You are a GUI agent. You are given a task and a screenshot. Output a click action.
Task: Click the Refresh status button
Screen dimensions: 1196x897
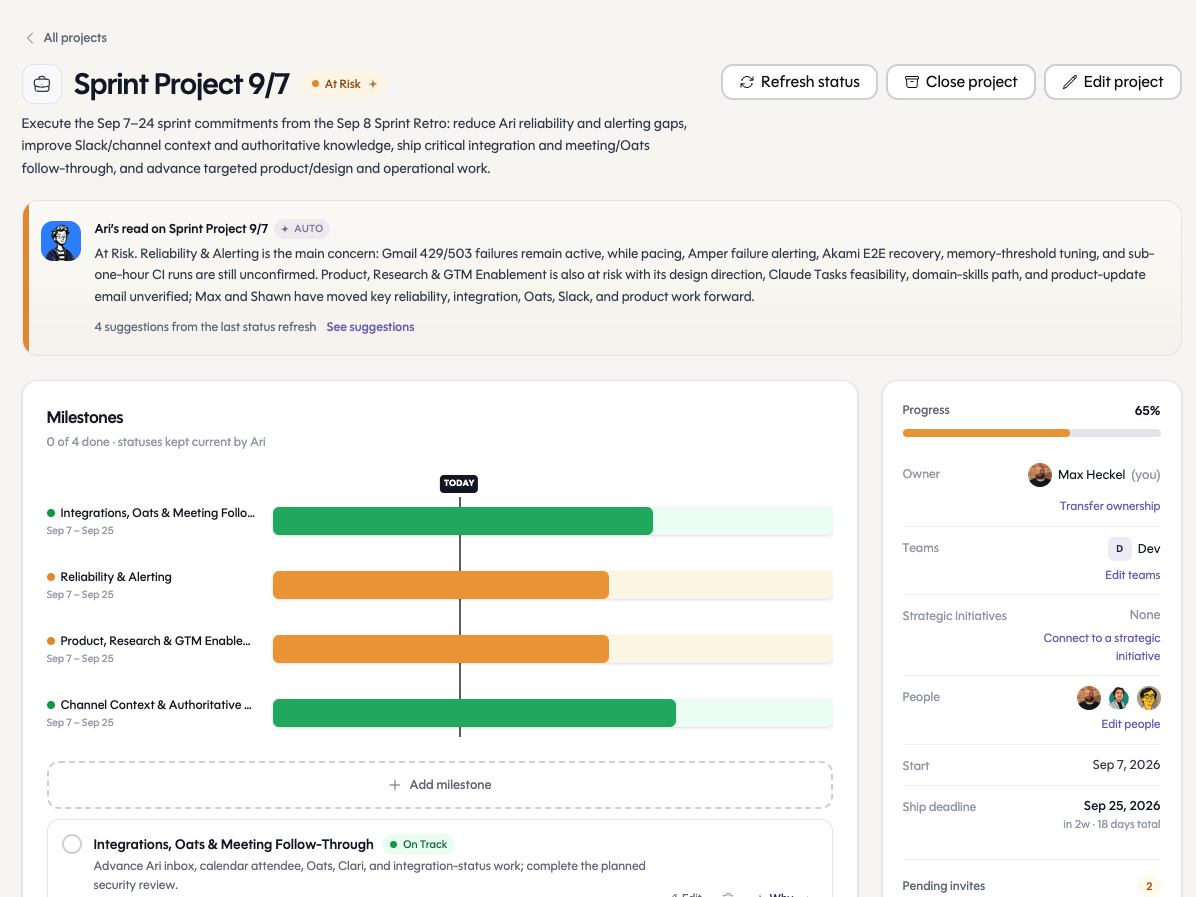(x=799, y=82)
